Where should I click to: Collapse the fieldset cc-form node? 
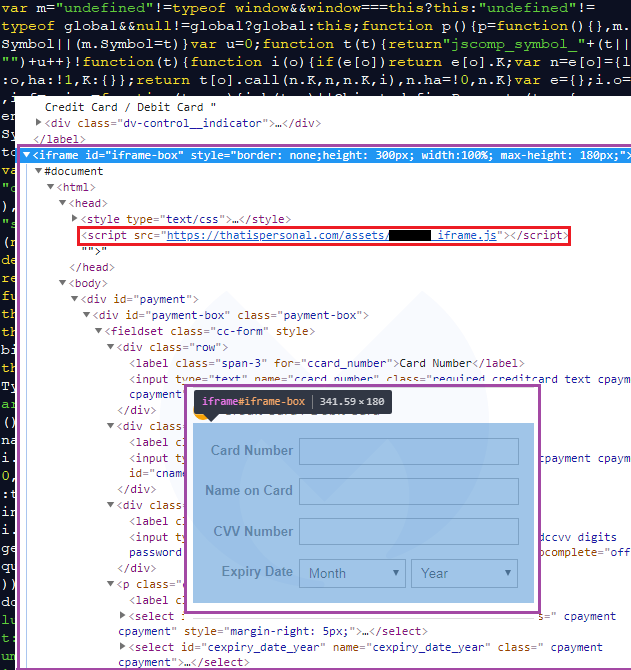[99, 331]
